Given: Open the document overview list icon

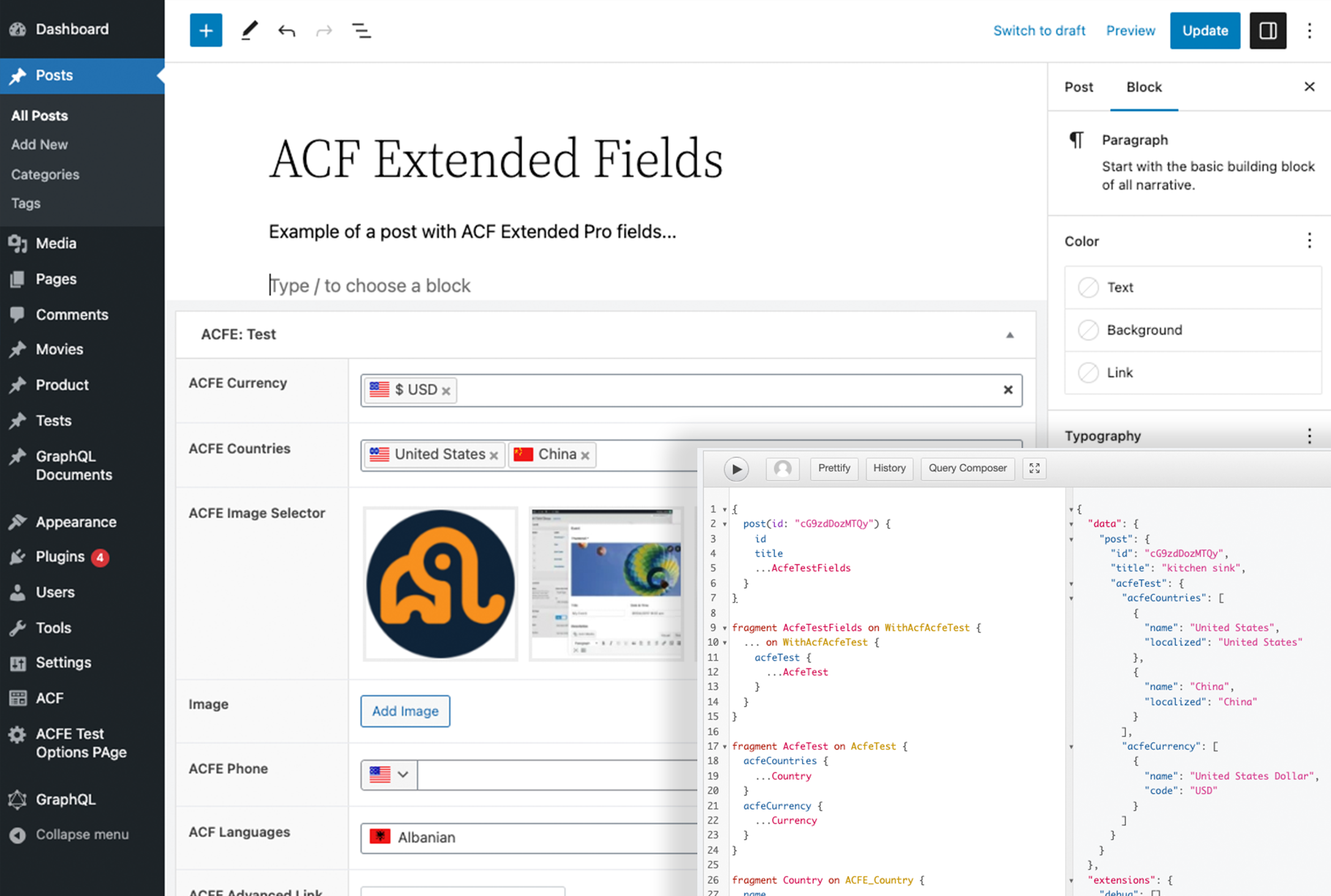Looking at the screenshot, I should pyautogui.click(x=361, y=30).
